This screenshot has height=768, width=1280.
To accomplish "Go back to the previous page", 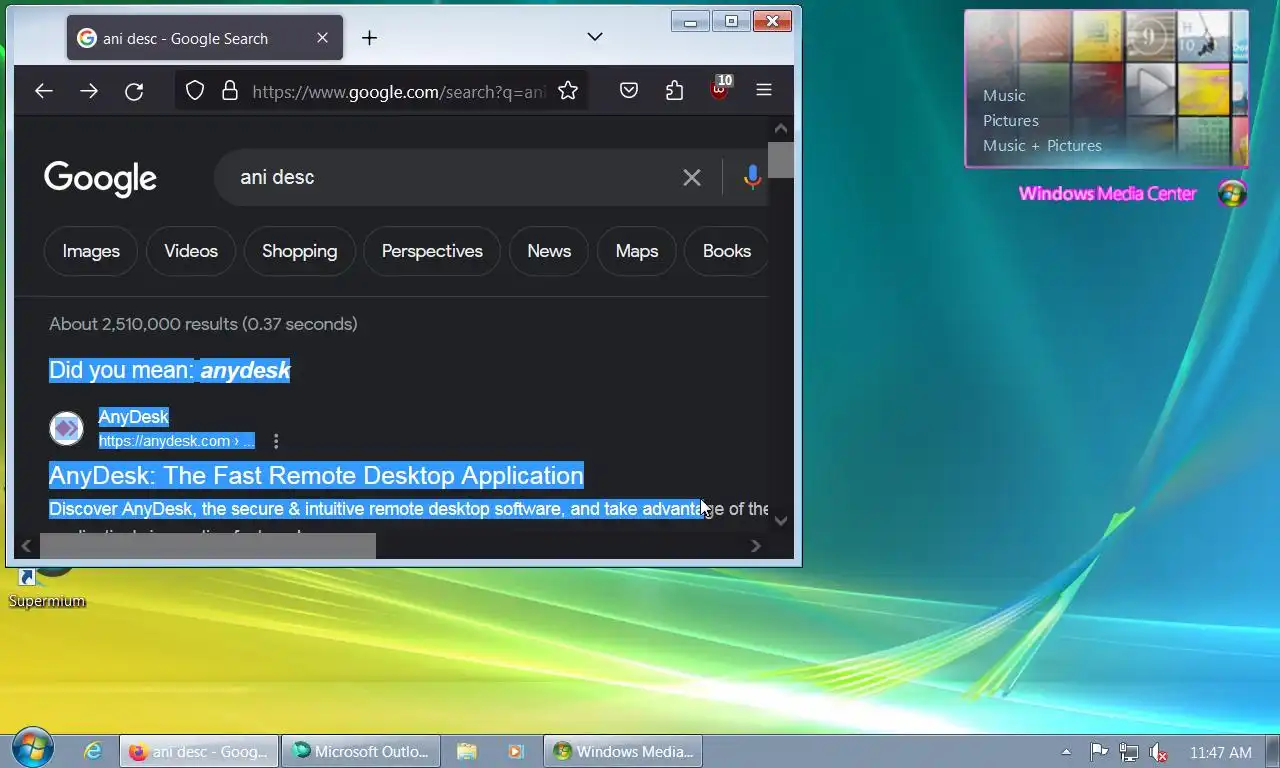I will [x=43, y=91].
